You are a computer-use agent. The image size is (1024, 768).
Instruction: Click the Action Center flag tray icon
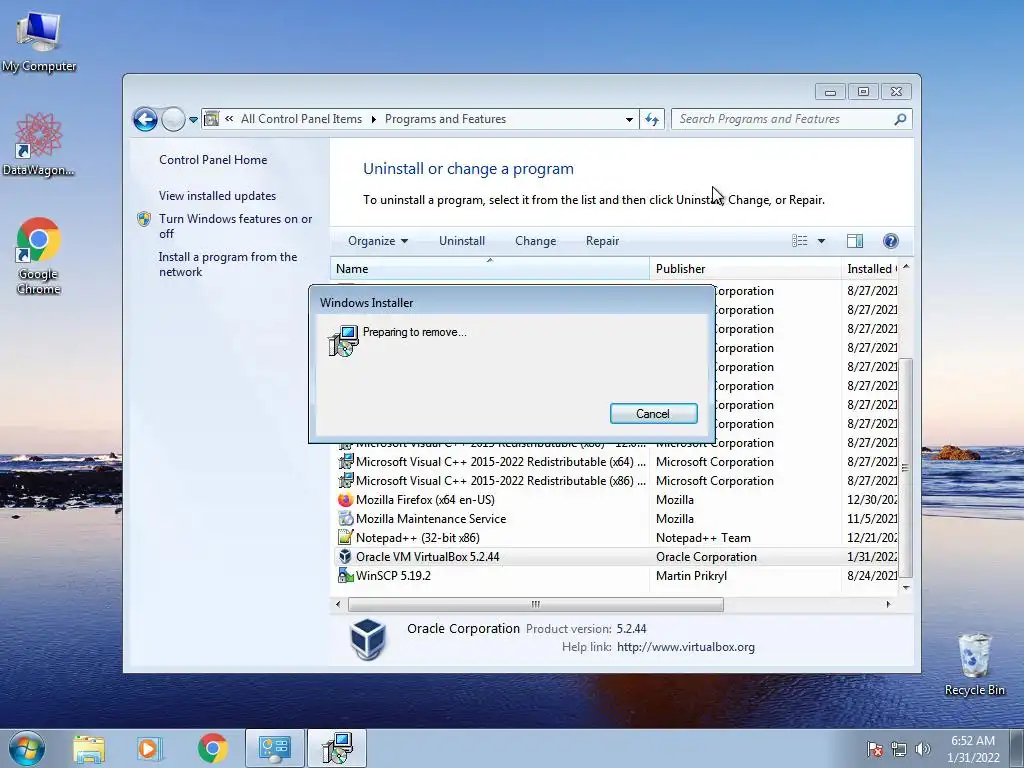(x=874, y=749)
